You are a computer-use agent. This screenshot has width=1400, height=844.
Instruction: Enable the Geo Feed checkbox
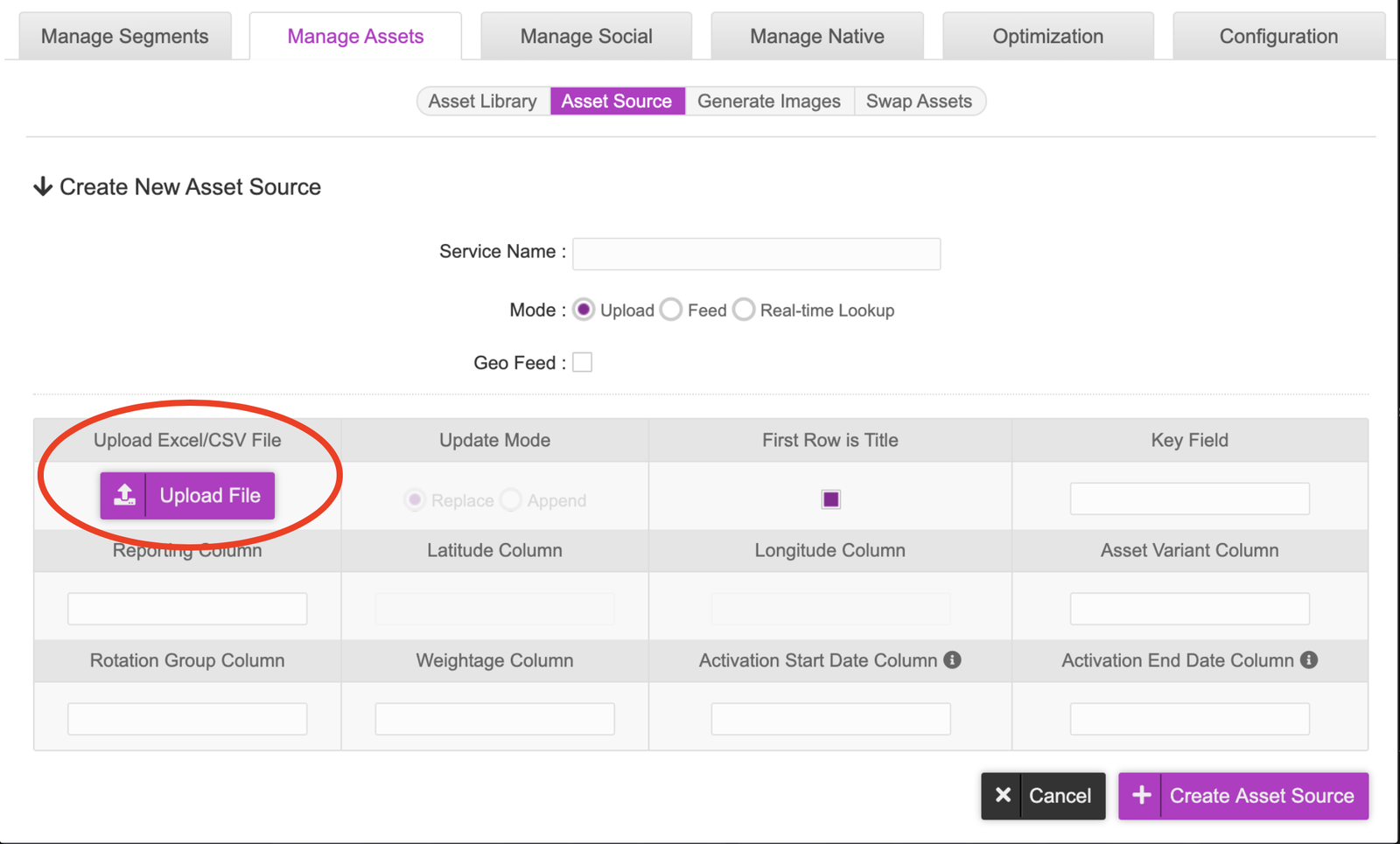(583, 362)
